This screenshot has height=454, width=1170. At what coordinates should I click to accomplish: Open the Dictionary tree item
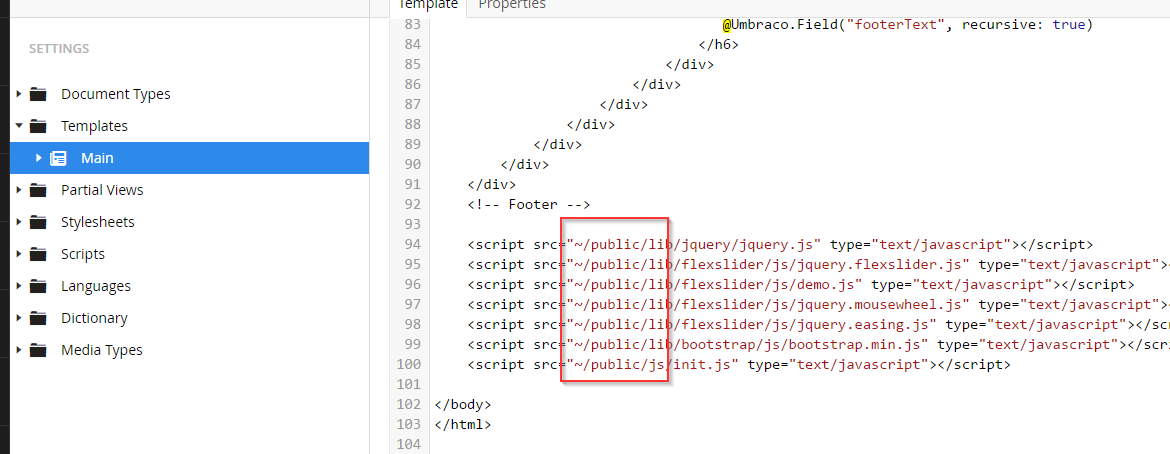(94, 319)
